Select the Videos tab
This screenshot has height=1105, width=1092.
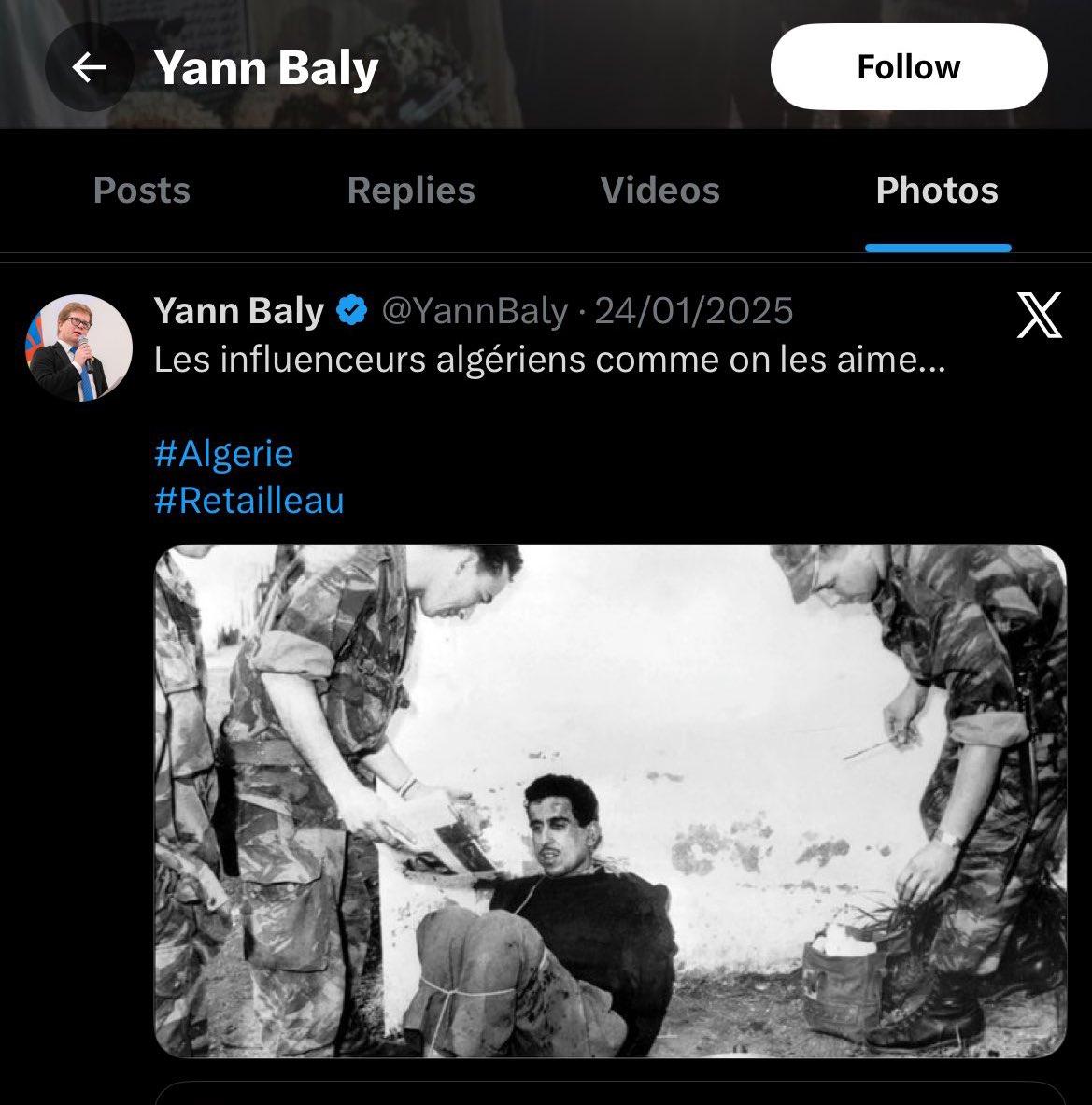tap(660, 191)
